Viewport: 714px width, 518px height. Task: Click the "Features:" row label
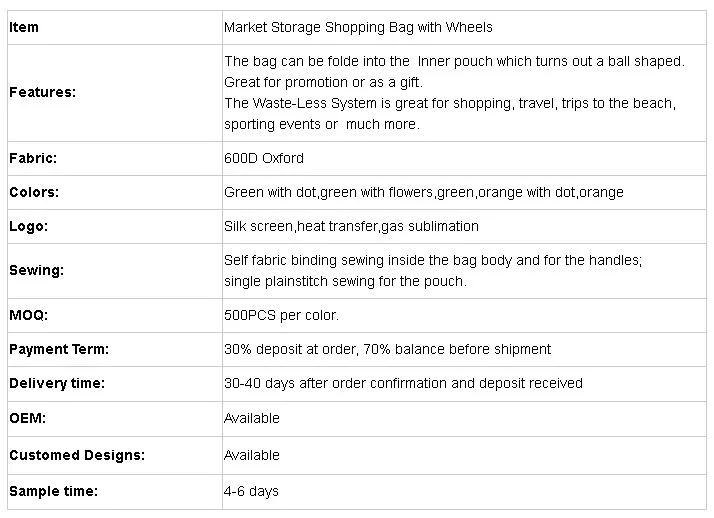(43, 92)
